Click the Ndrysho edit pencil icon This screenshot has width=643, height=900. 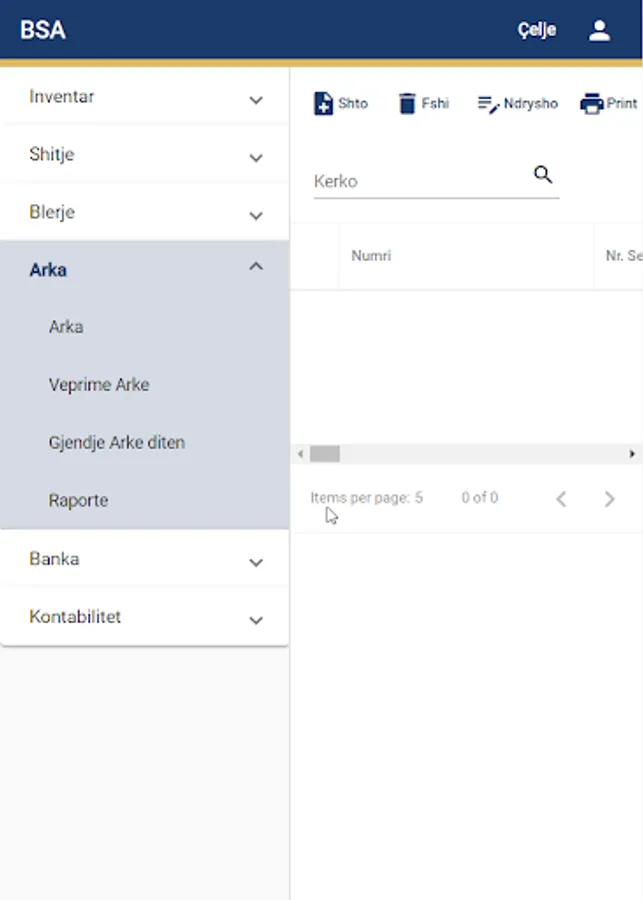click(488, 104)
